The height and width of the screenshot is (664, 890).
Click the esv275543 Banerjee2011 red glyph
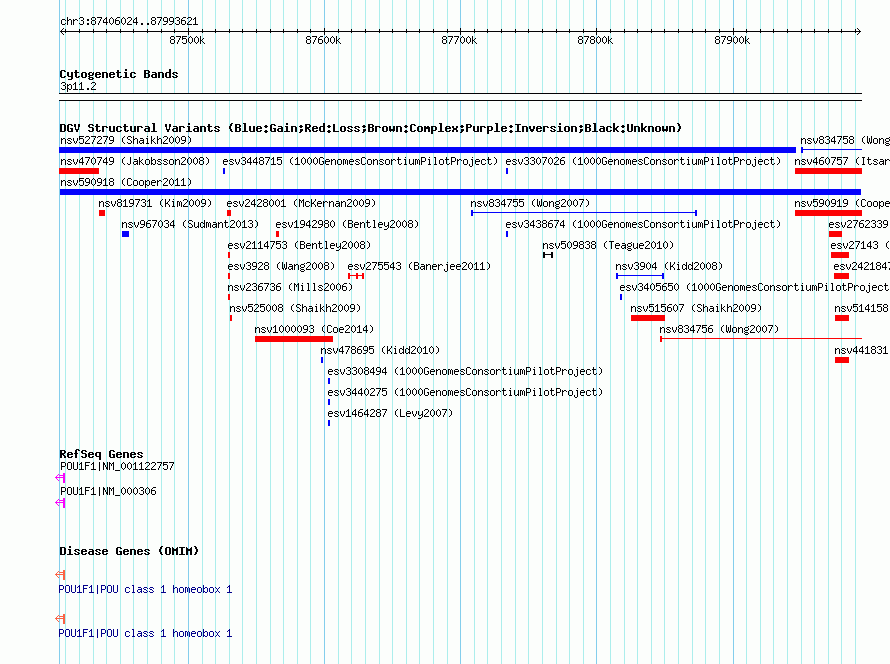coord(356,276)
